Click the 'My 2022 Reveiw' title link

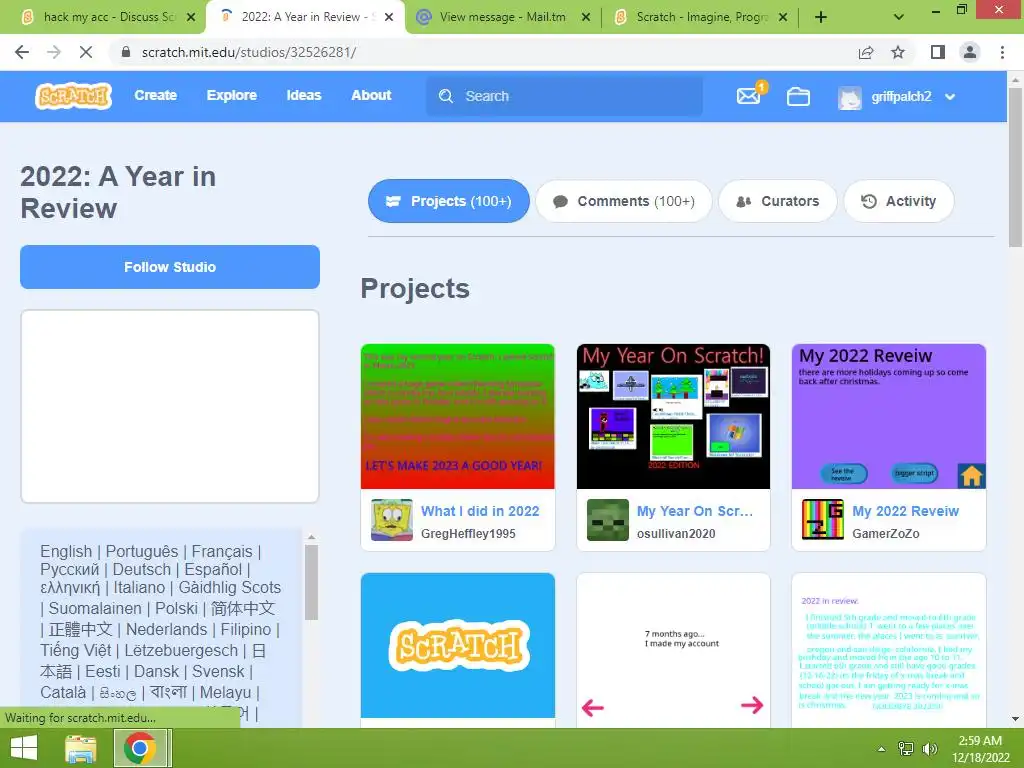coord(905,511)
